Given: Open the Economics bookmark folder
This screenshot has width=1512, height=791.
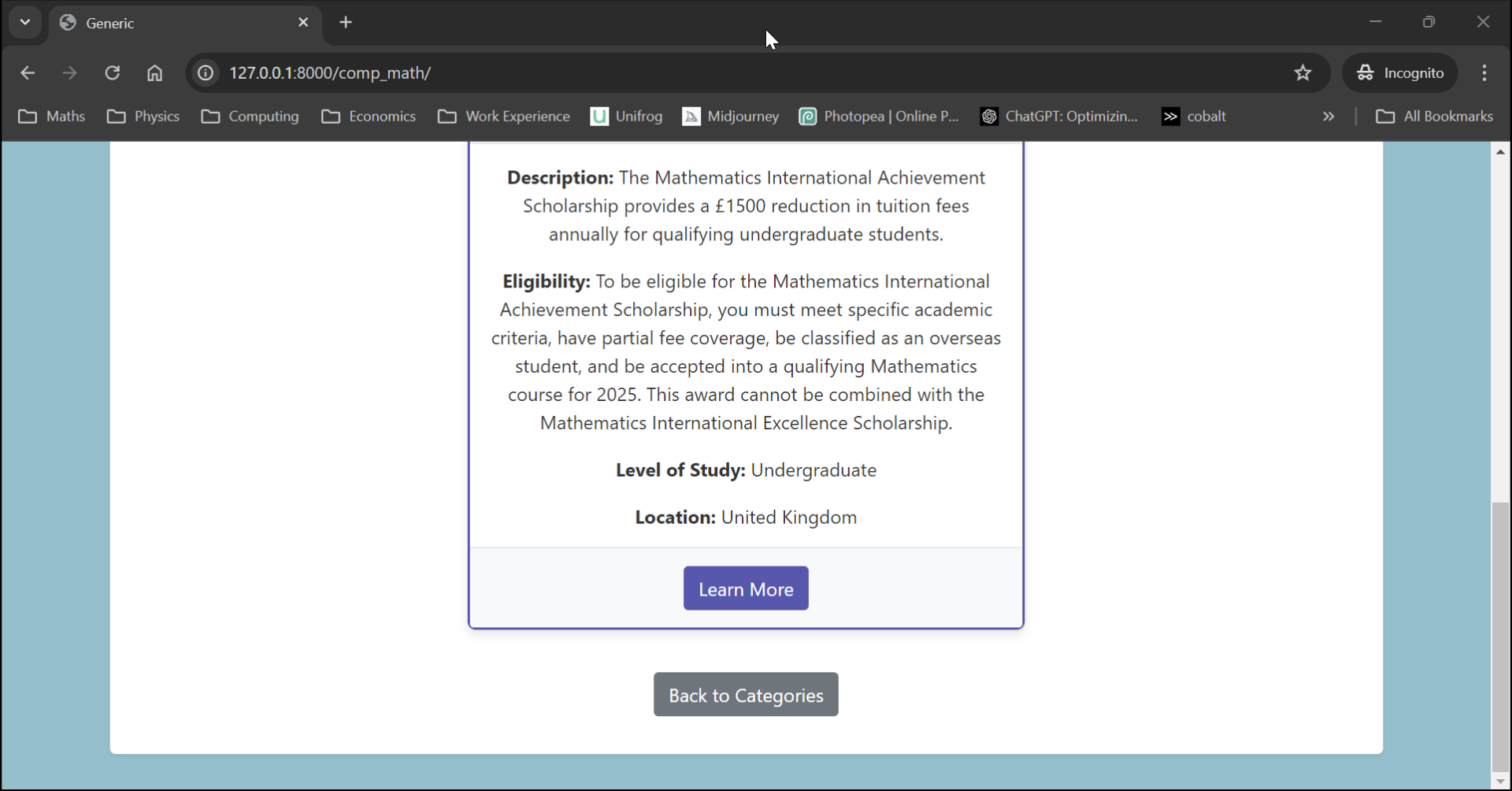Looking at the screenshot, I should point(369,117).
